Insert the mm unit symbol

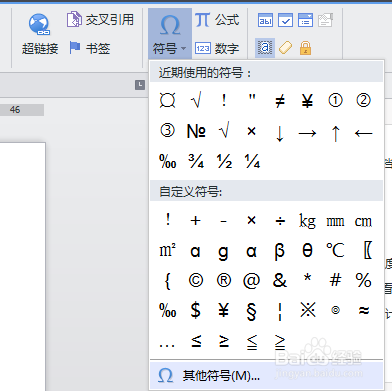(x=335, y=221)
